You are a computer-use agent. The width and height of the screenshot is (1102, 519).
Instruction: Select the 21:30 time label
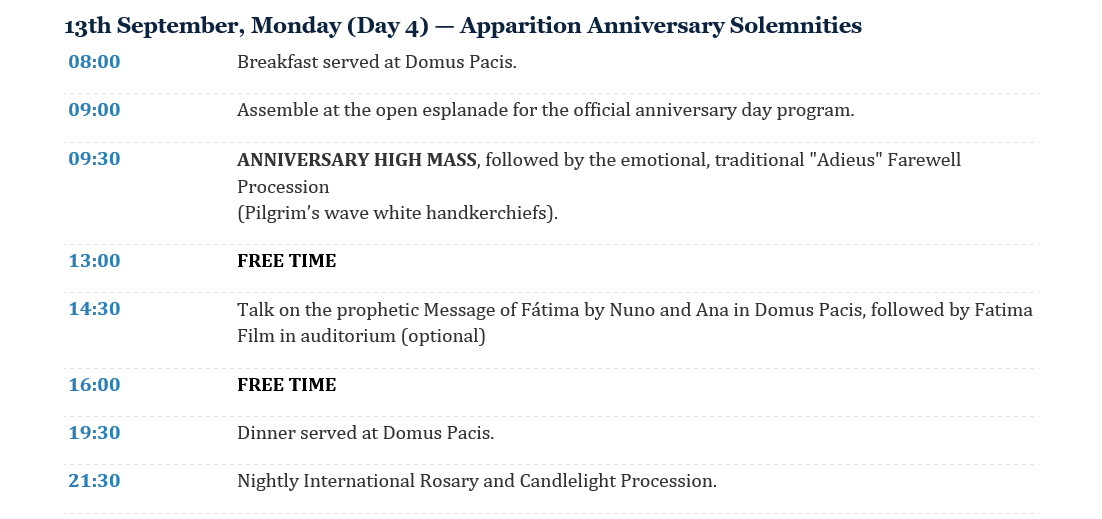[x=94, y=481]
